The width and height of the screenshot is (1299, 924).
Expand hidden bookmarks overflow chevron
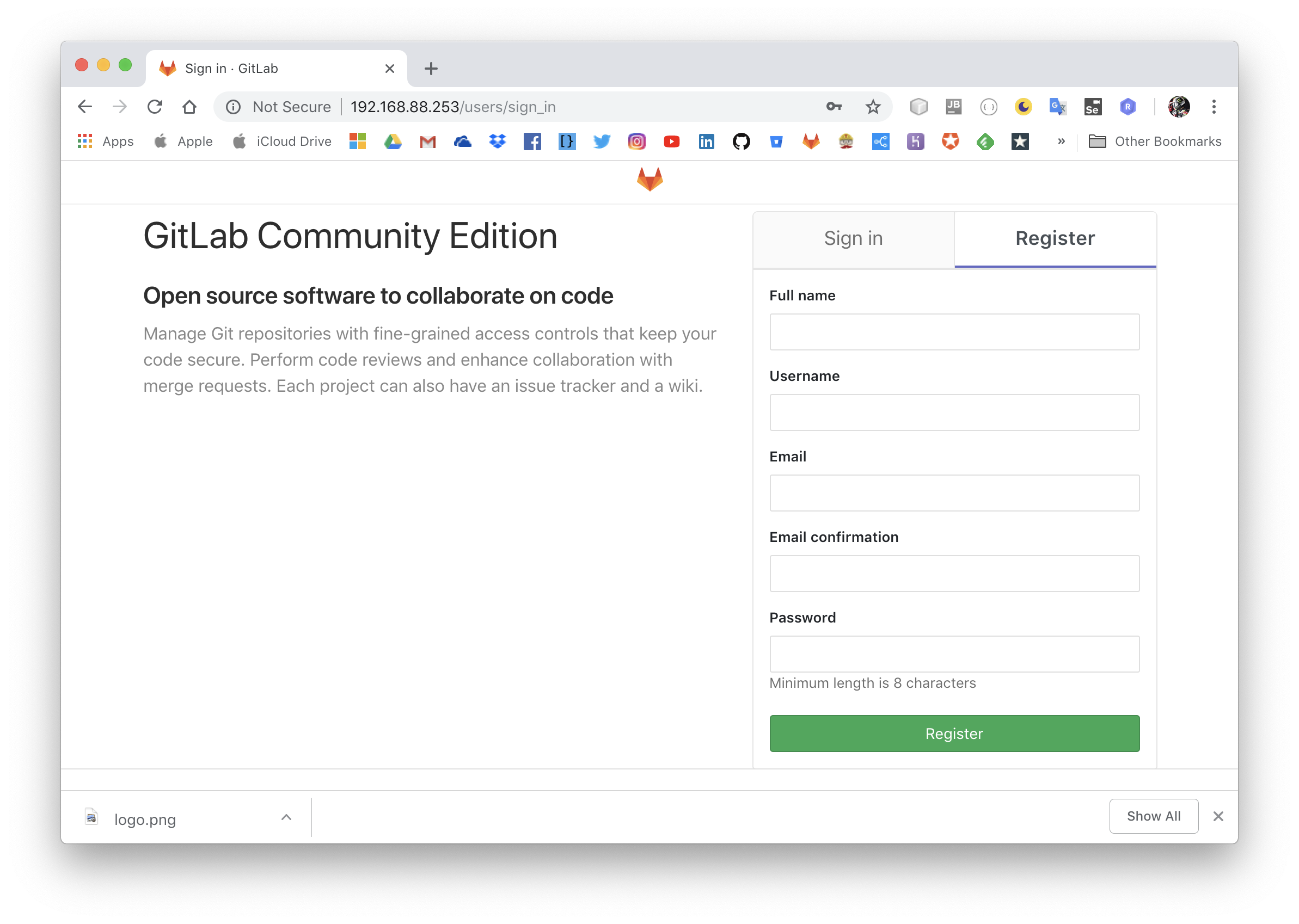click(1061, 141)
